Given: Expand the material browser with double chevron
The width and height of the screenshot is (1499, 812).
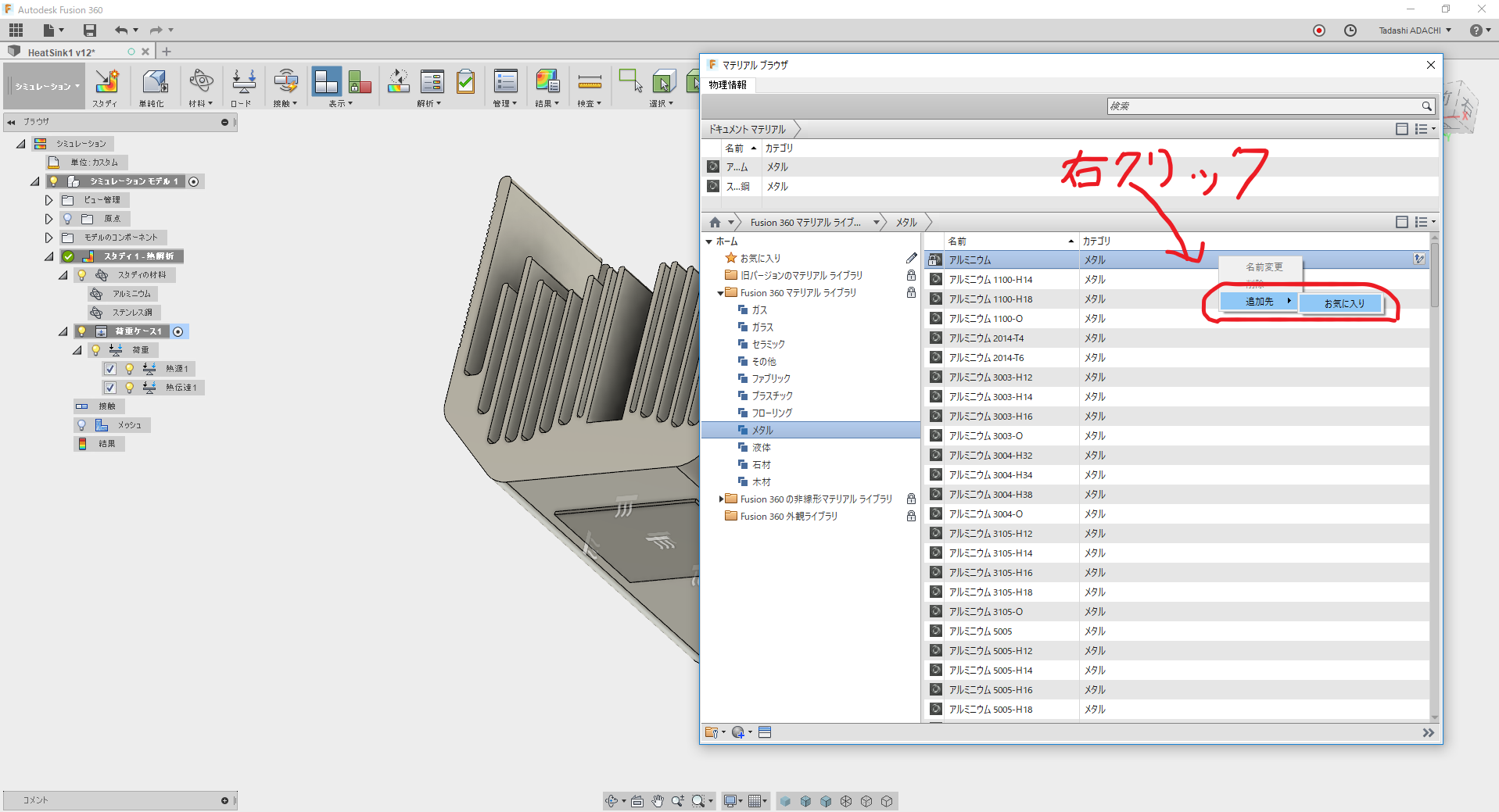Looking at the screenshot, I should (1428, 732).
